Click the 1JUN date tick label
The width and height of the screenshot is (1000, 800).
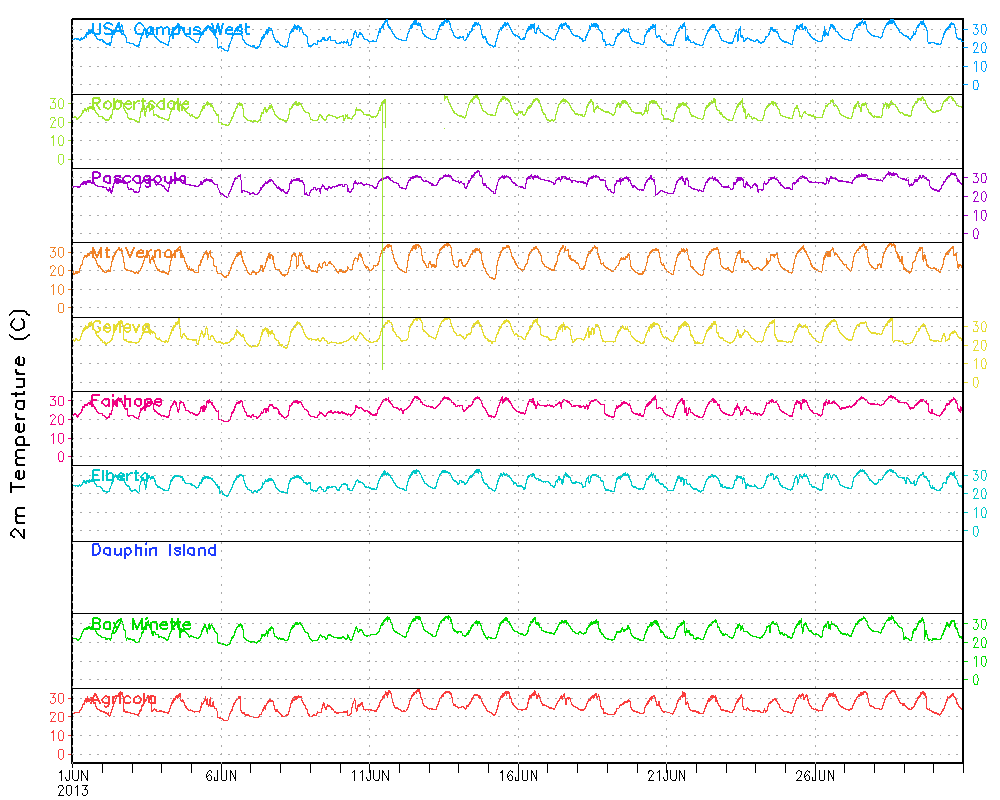pos(73,775)
